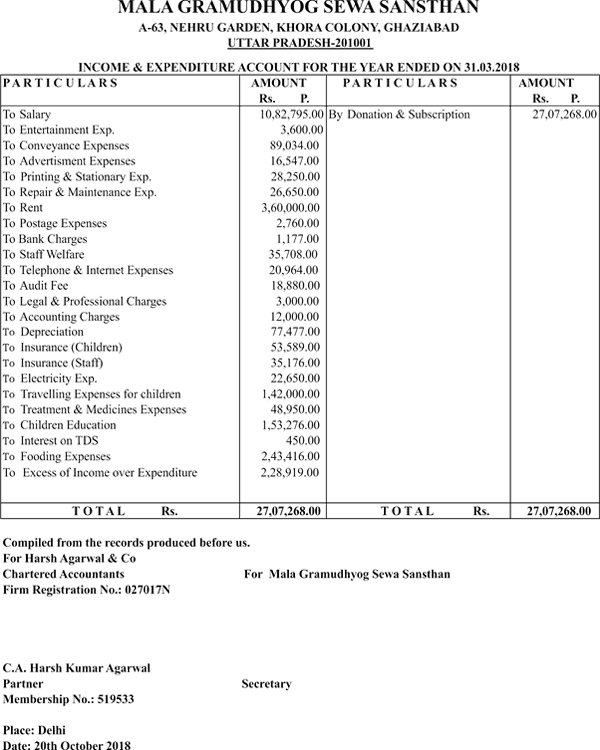Image resolution: width=600 pixels, height=750 pixels.
Task: Select "Membership No.: 519533" line
Action: (68, 699)
